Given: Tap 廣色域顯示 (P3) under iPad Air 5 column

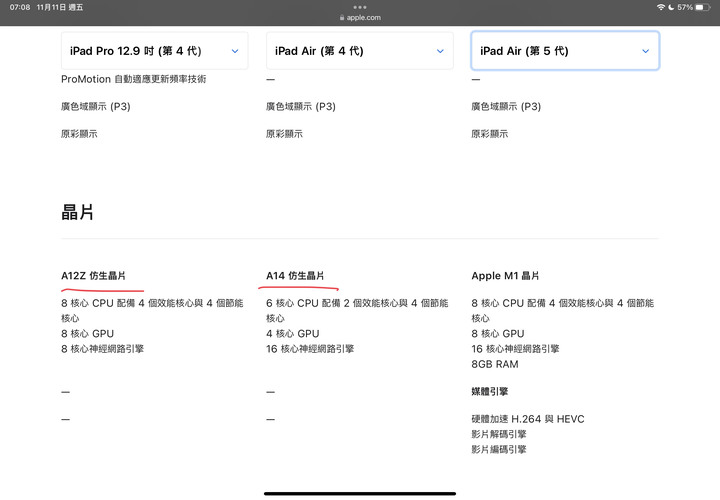Looking at the screenshot, I should pos(506,107).
